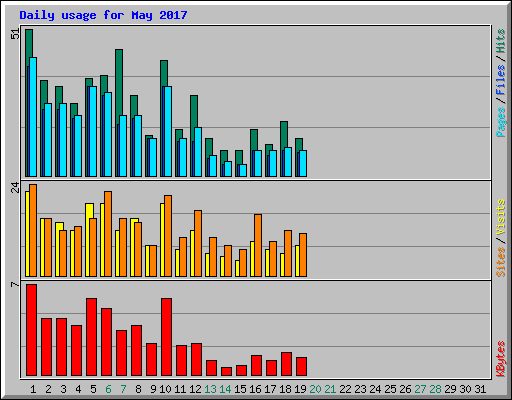
Task: Select green weekend day label 6
Action: point(108,389)
